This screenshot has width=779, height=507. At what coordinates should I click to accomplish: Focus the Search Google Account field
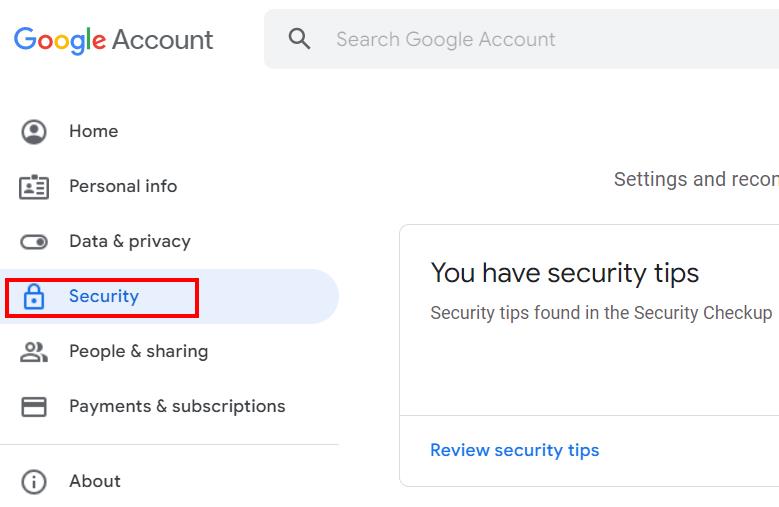point(522,39)
